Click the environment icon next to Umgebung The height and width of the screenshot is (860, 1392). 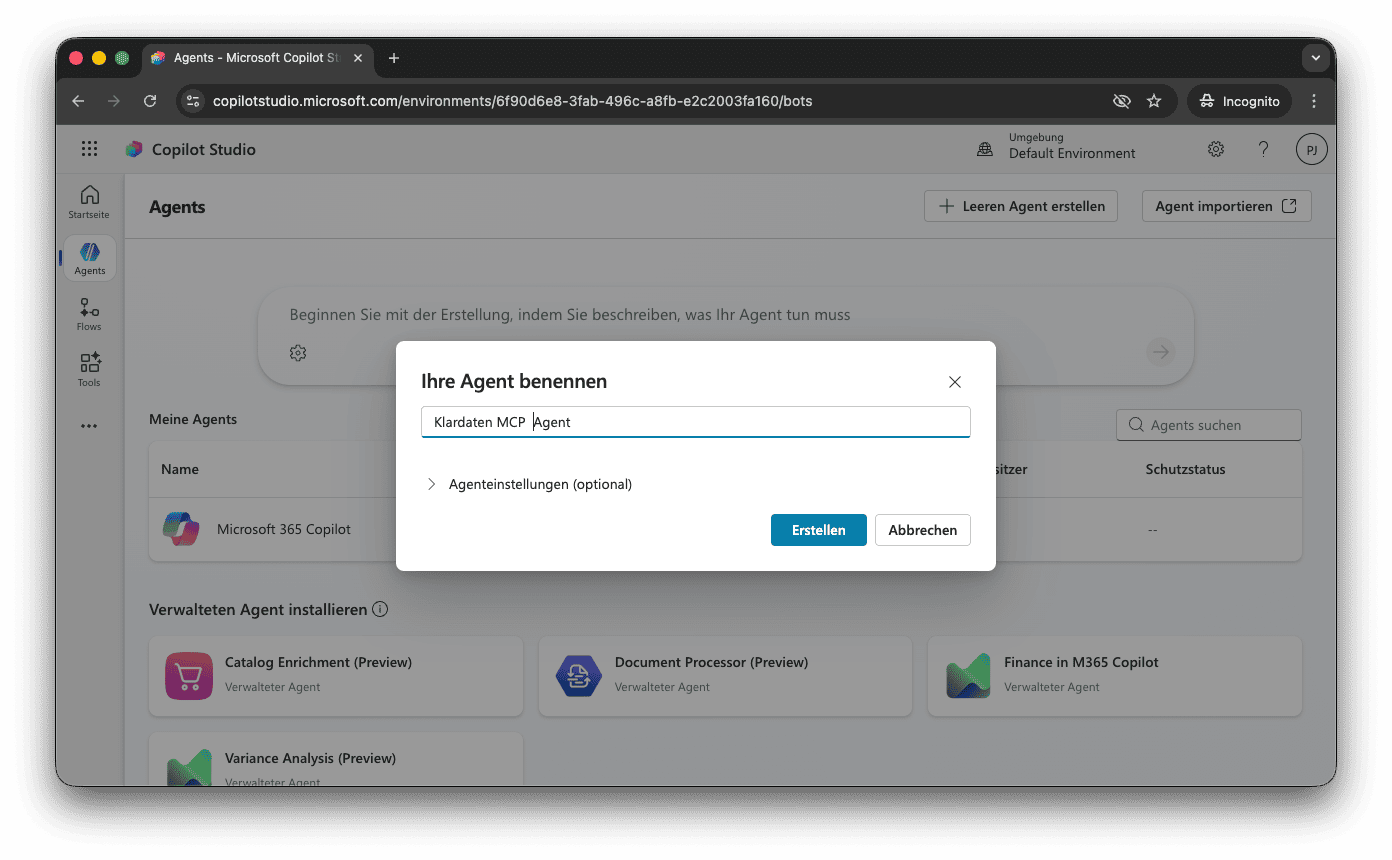[x=985, y=149]
